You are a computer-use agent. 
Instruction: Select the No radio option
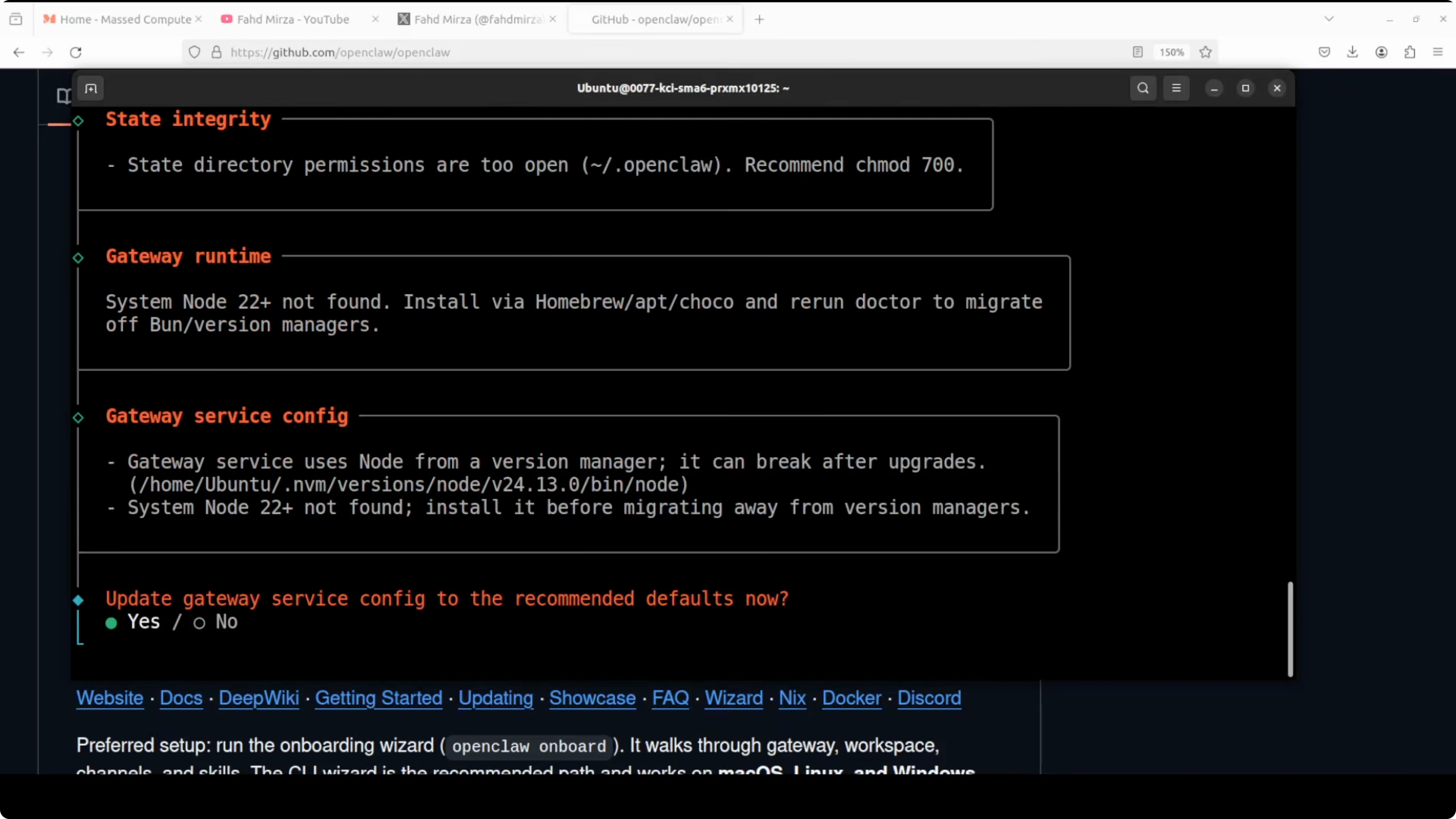pos(199,623)
